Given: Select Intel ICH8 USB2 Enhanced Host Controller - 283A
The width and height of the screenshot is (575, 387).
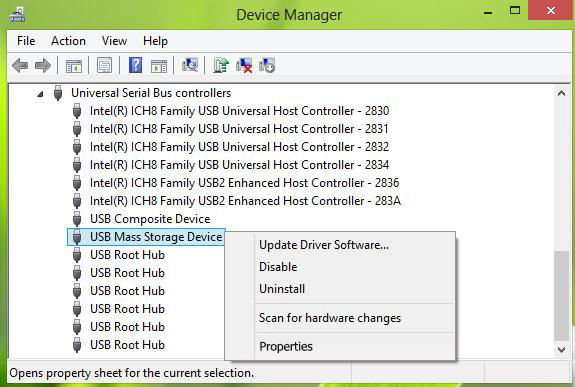Looking at the screenshot, I should (246, 201).
